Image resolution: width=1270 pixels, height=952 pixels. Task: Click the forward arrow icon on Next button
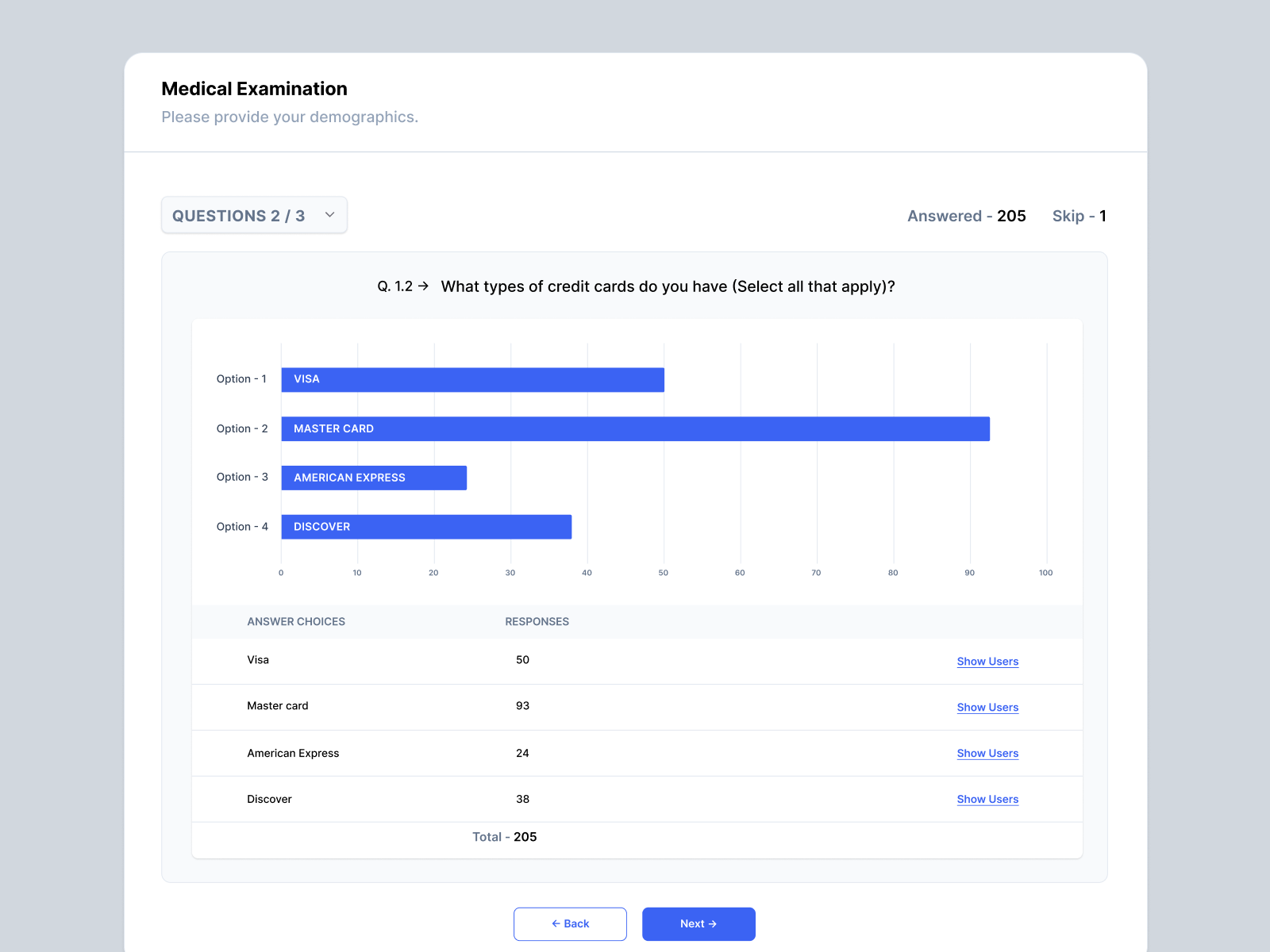coord(714,923)
